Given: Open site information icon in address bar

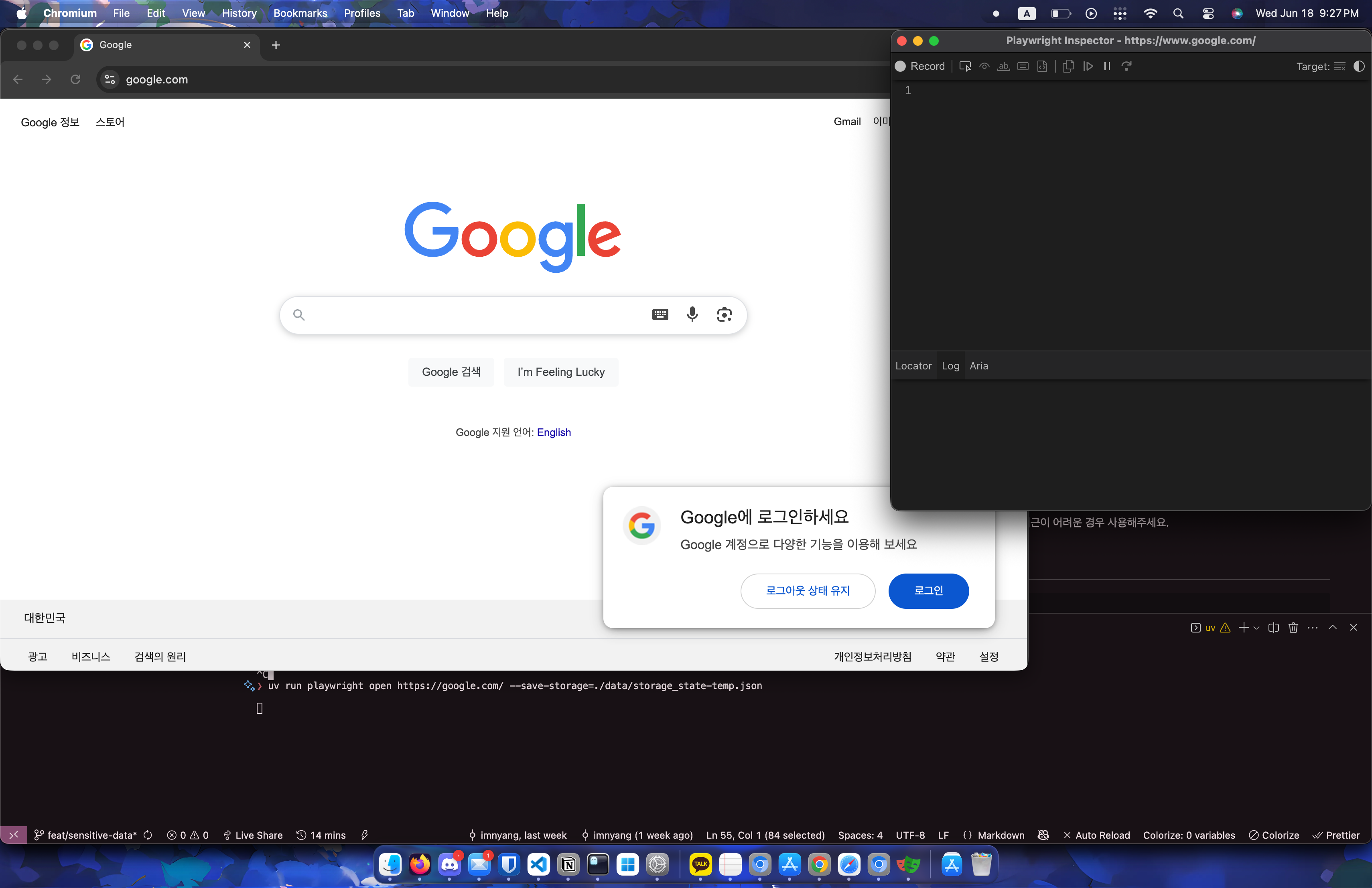Looking at the screenshot, I should (110, 79).
